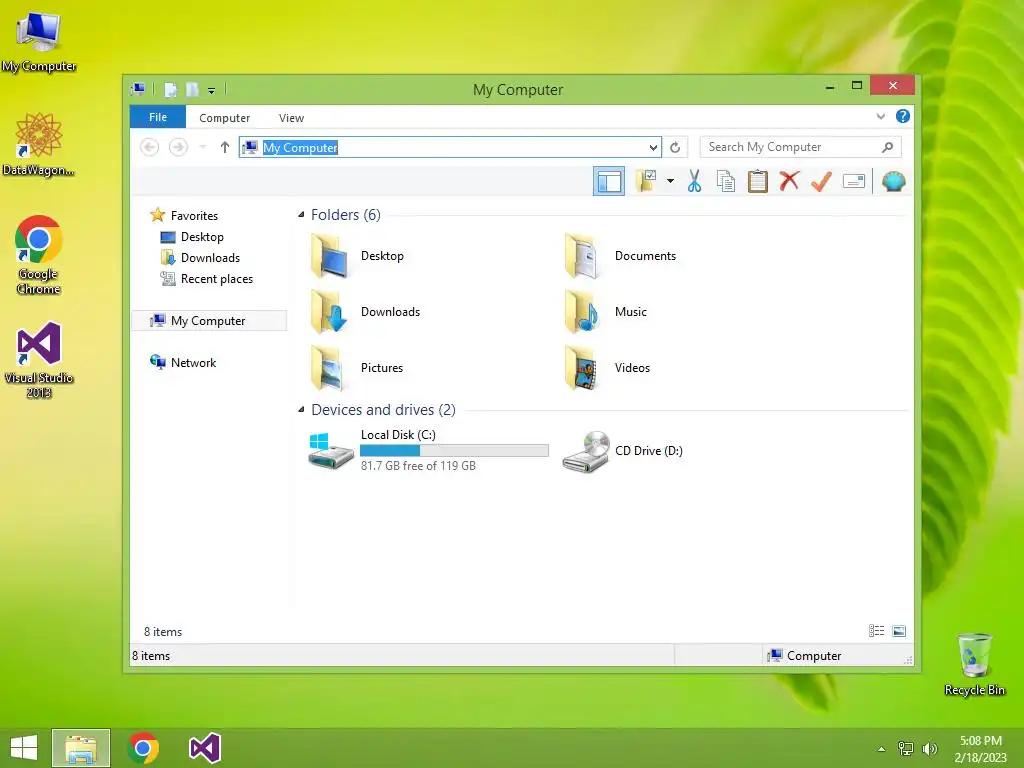The height and width of the screenshot is (768, 1024).
Task: Click the network tray icon
Action: [906, 748]
